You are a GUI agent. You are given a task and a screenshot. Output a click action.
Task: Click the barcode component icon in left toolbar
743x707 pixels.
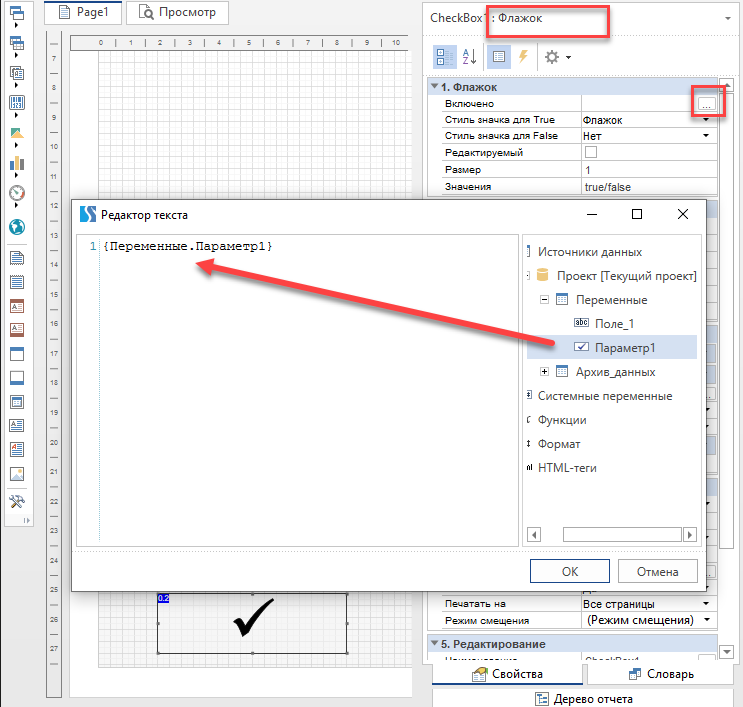coord(16,102)
